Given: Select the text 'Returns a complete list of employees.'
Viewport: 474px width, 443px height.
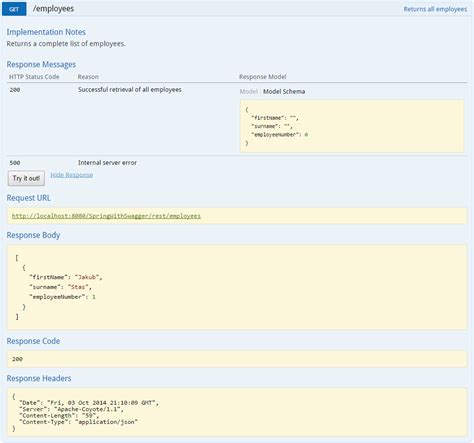Looking at the screenshot, I should (x=66, y=44).
